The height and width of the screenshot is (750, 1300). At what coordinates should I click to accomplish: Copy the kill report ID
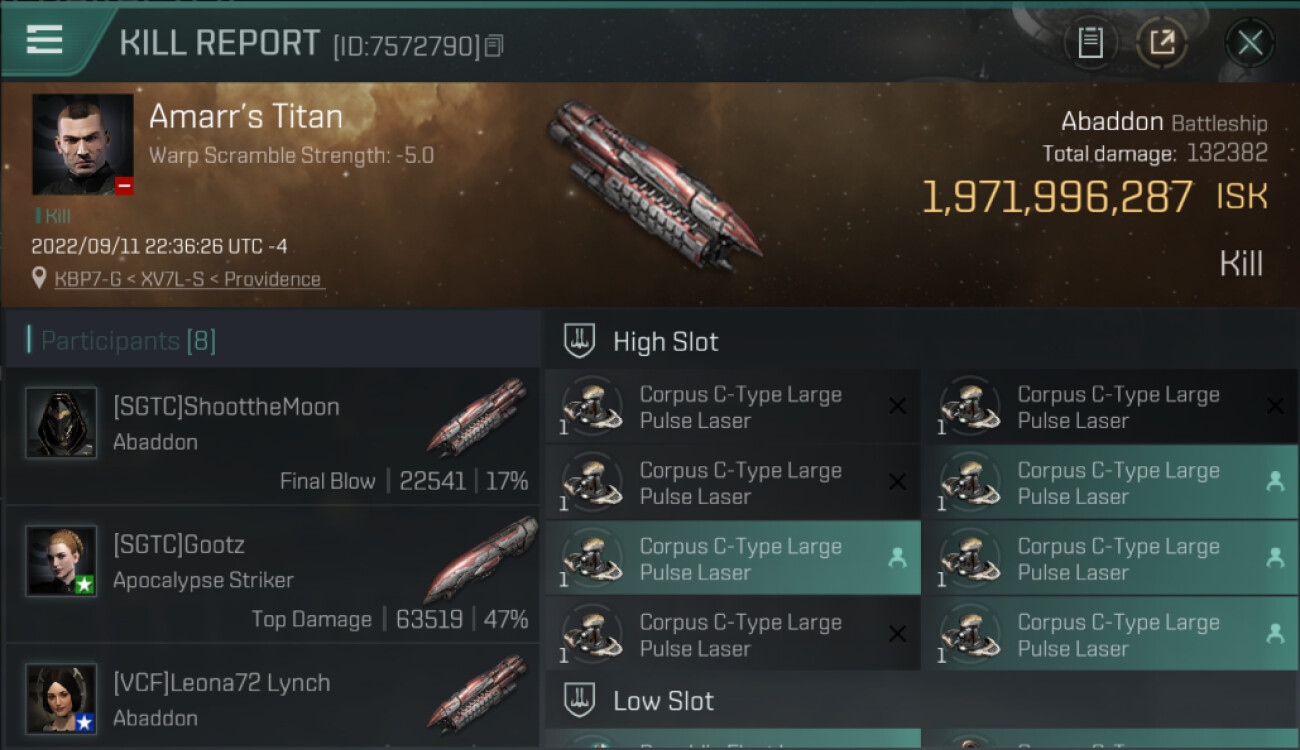coord(494,46)
